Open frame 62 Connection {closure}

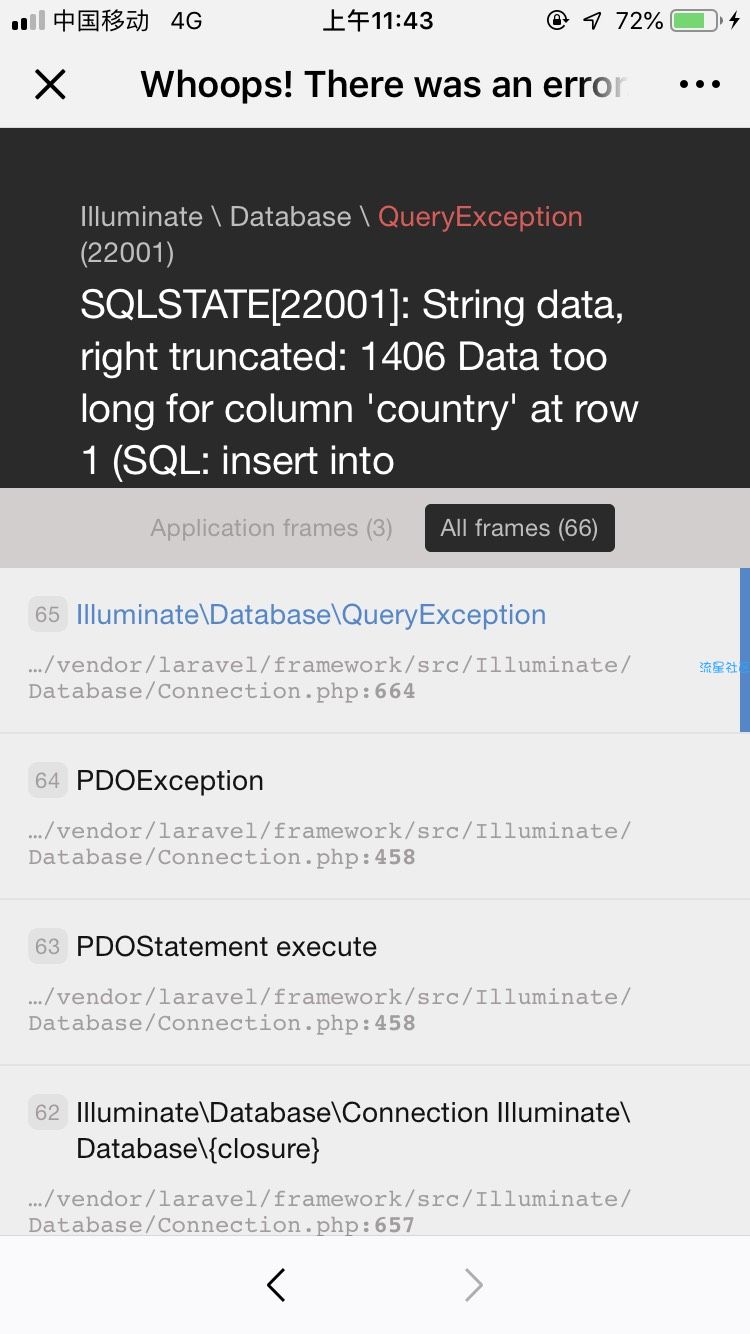(x=375, y=1150)
